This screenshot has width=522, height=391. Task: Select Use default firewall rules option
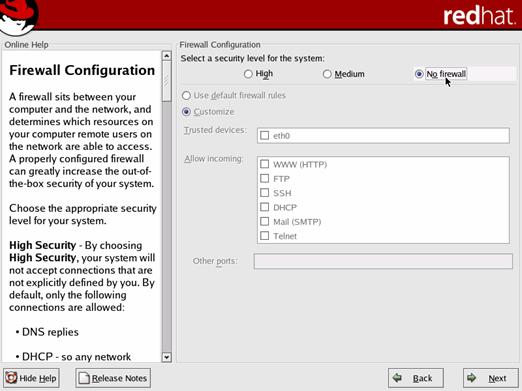(186, 96)
